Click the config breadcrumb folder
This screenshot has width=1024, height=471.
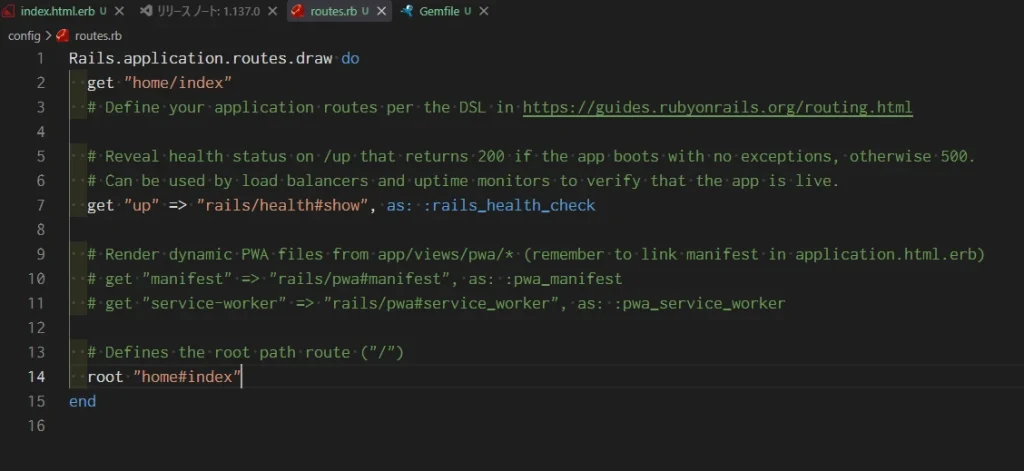click(x=24, y=36)
